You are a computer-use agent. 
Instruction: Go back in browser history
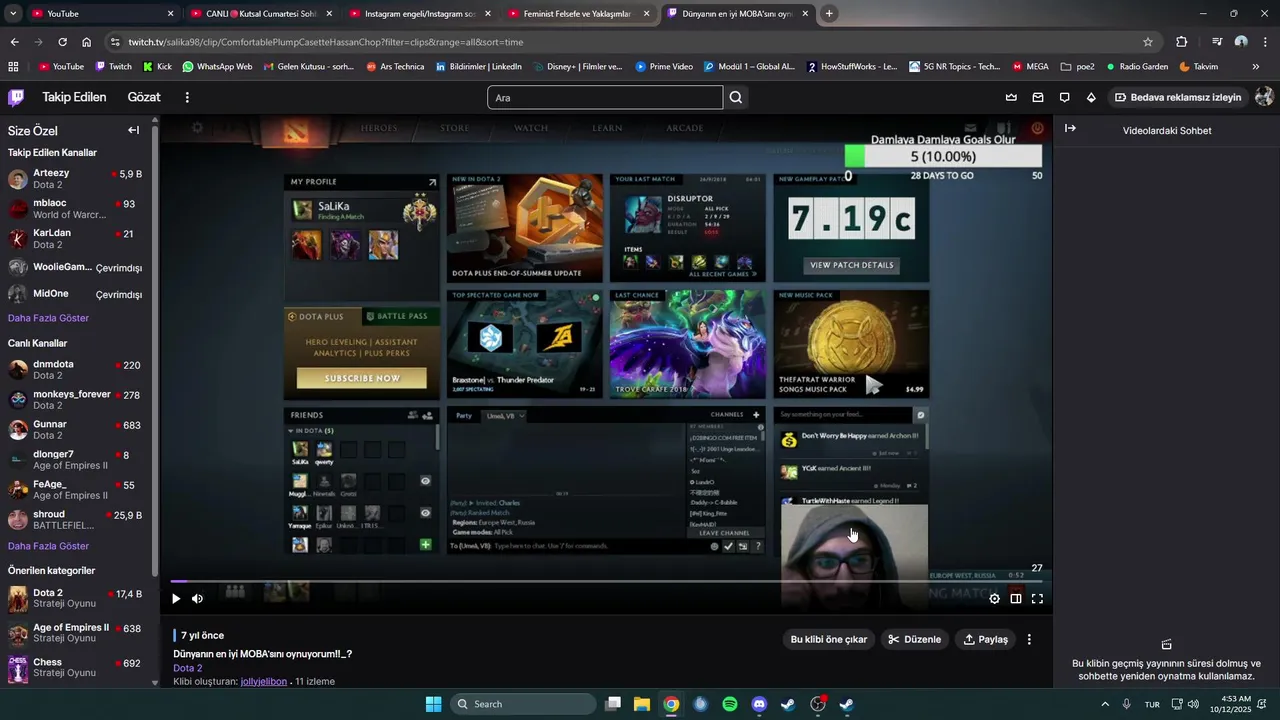click(14, 42)
